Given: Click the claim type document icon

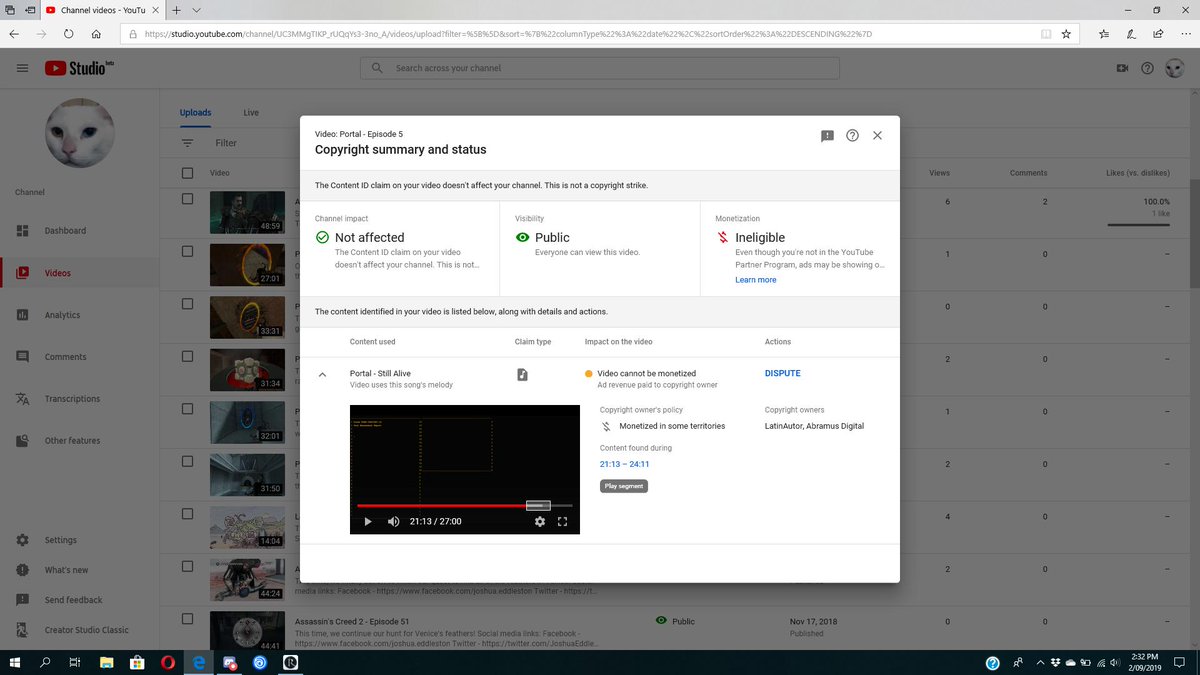Looking at the screenshot, I should pyautogui.click(x=522, y=374).
